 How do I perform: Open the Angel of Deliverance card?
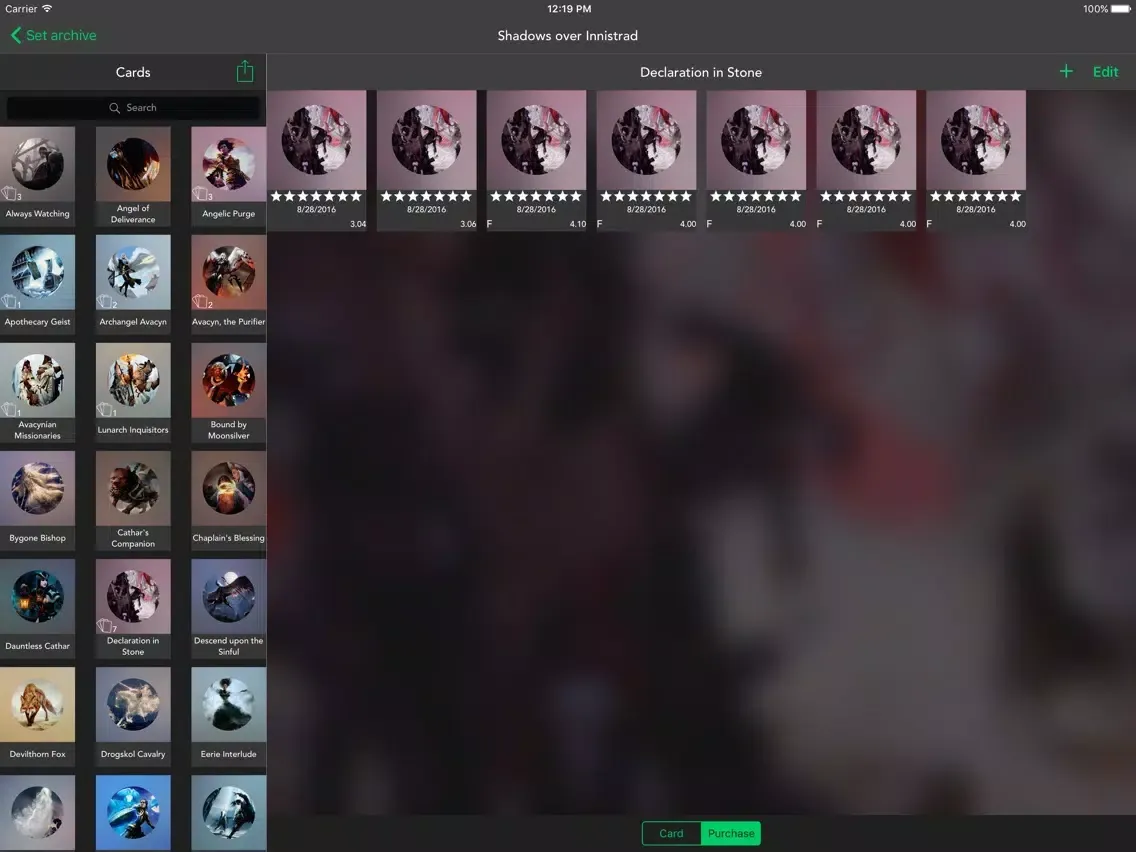[133, 176]
